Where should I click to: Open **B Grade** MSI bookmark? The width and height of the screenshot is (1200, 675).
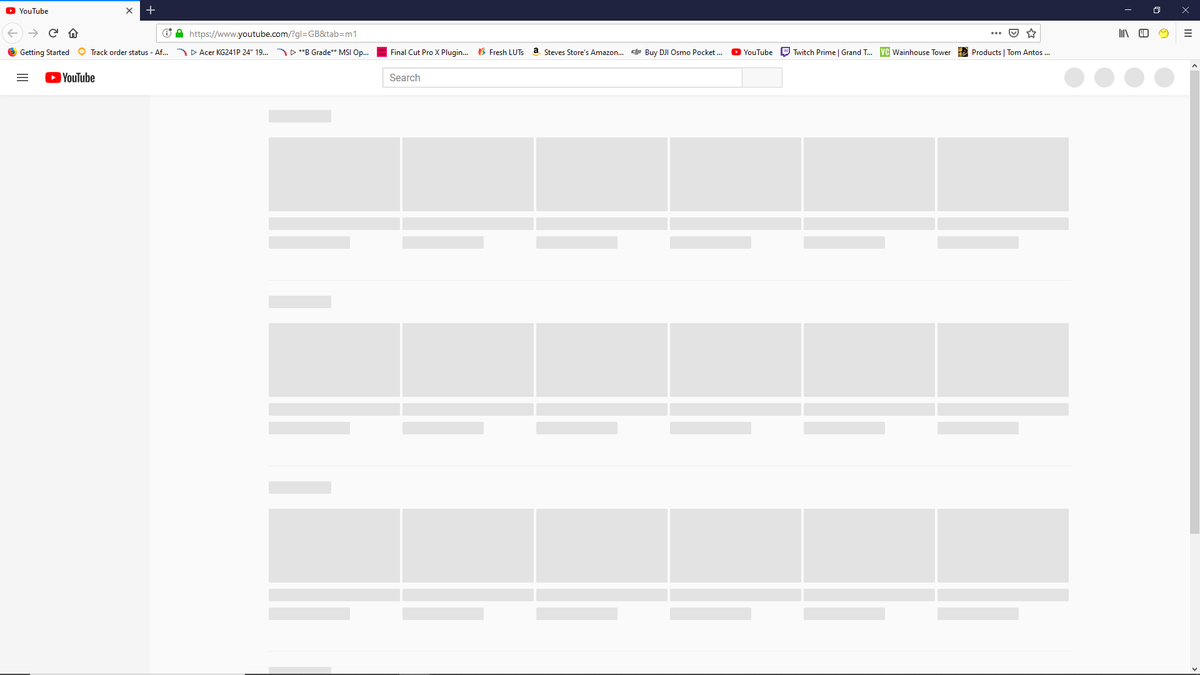click(322, 52)
